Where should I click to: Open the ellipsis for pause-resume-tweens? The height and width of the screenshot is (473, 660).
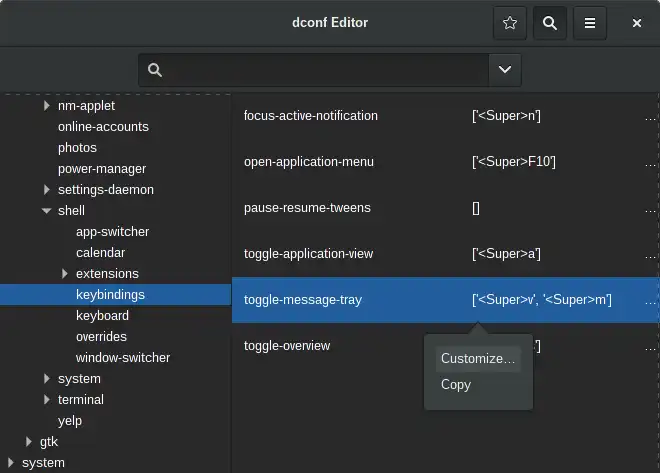pos(650,210)
